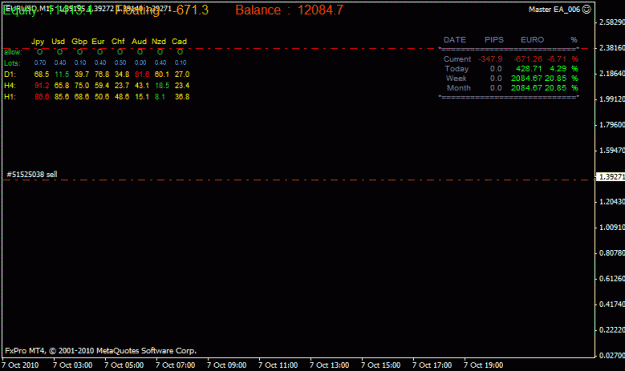Click the smiley face next to Master EA_006
The image size is (625, 371).
point(586,9)
